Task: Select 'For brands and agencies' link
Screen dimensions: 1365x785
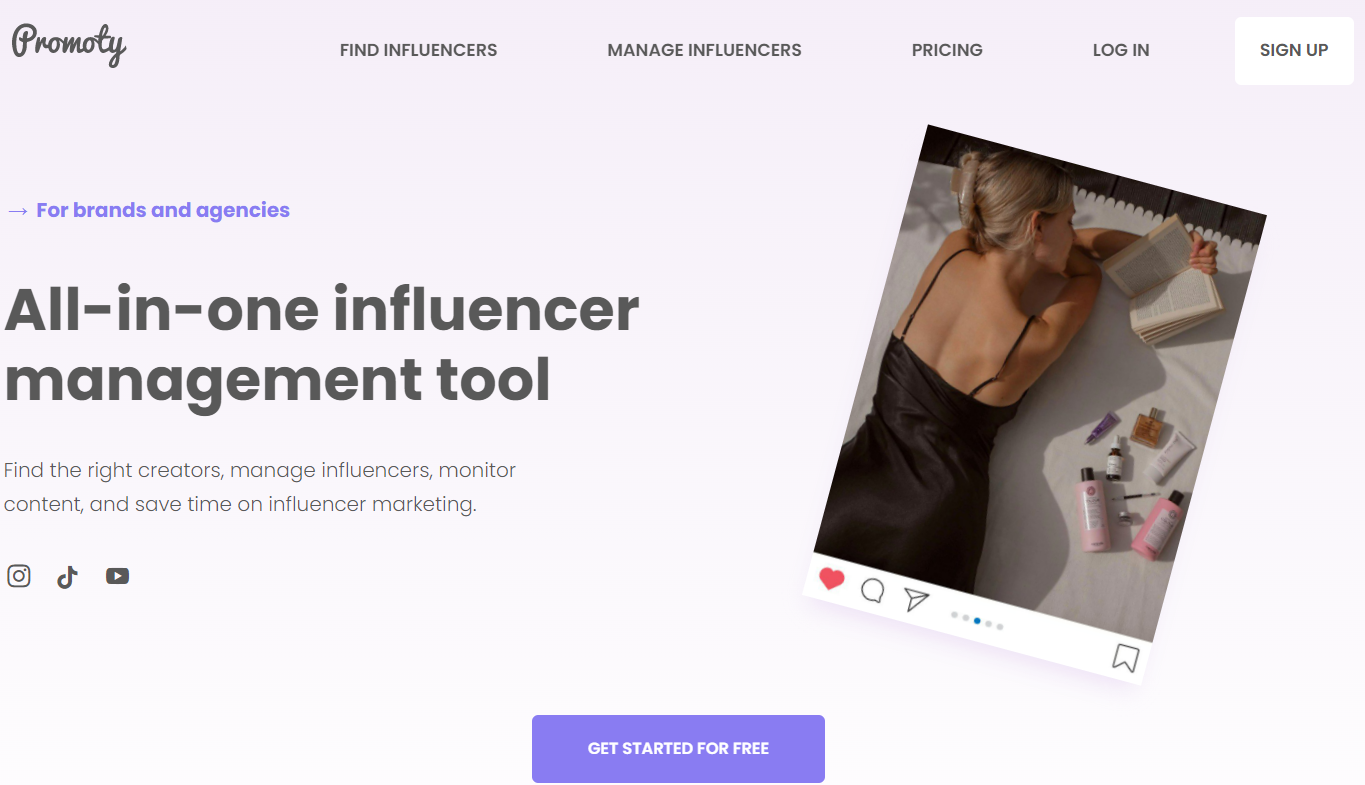Action: pos(163,210)
